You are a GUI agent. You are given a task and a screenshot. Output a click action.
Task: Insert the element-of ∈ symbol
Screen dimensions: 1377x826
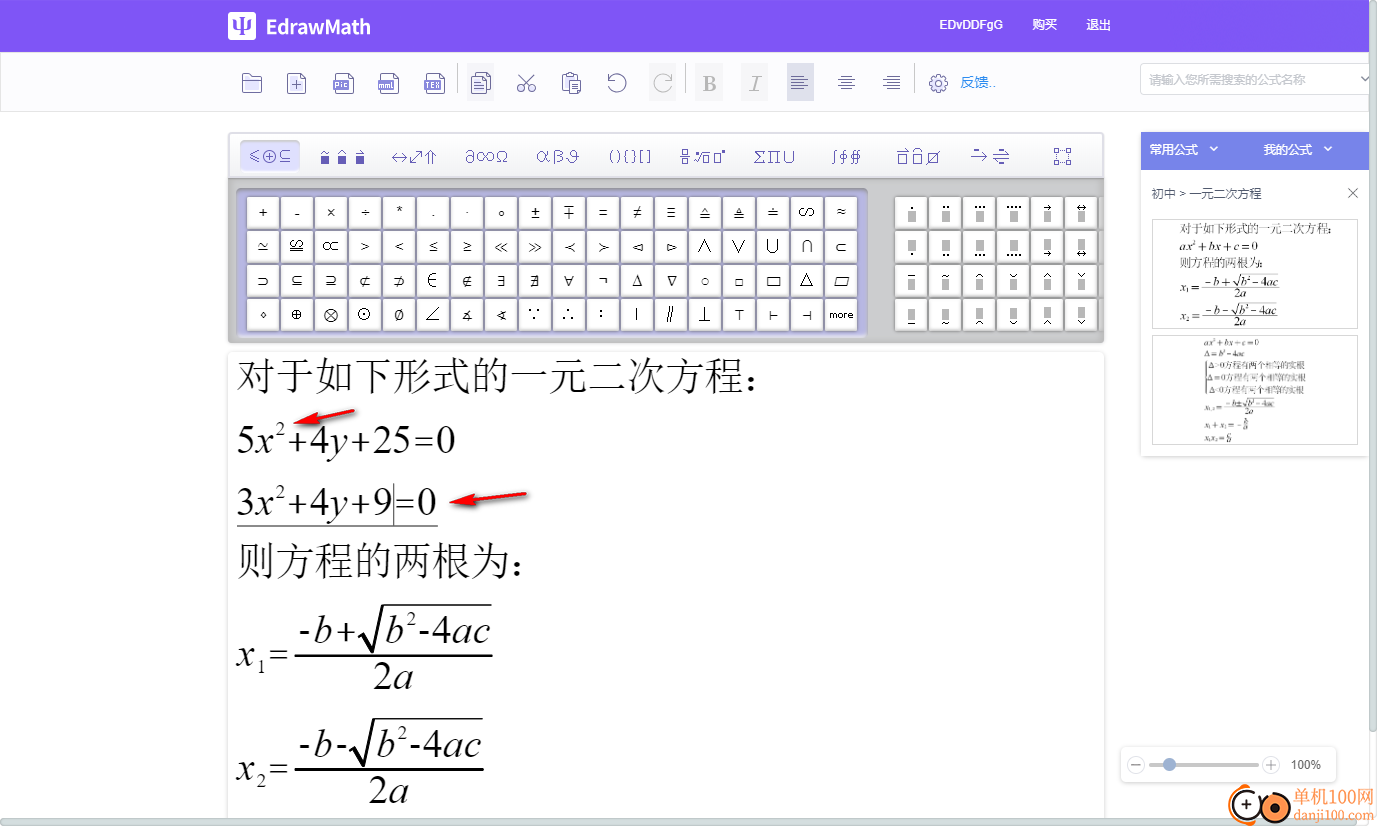tap(433, 280)
